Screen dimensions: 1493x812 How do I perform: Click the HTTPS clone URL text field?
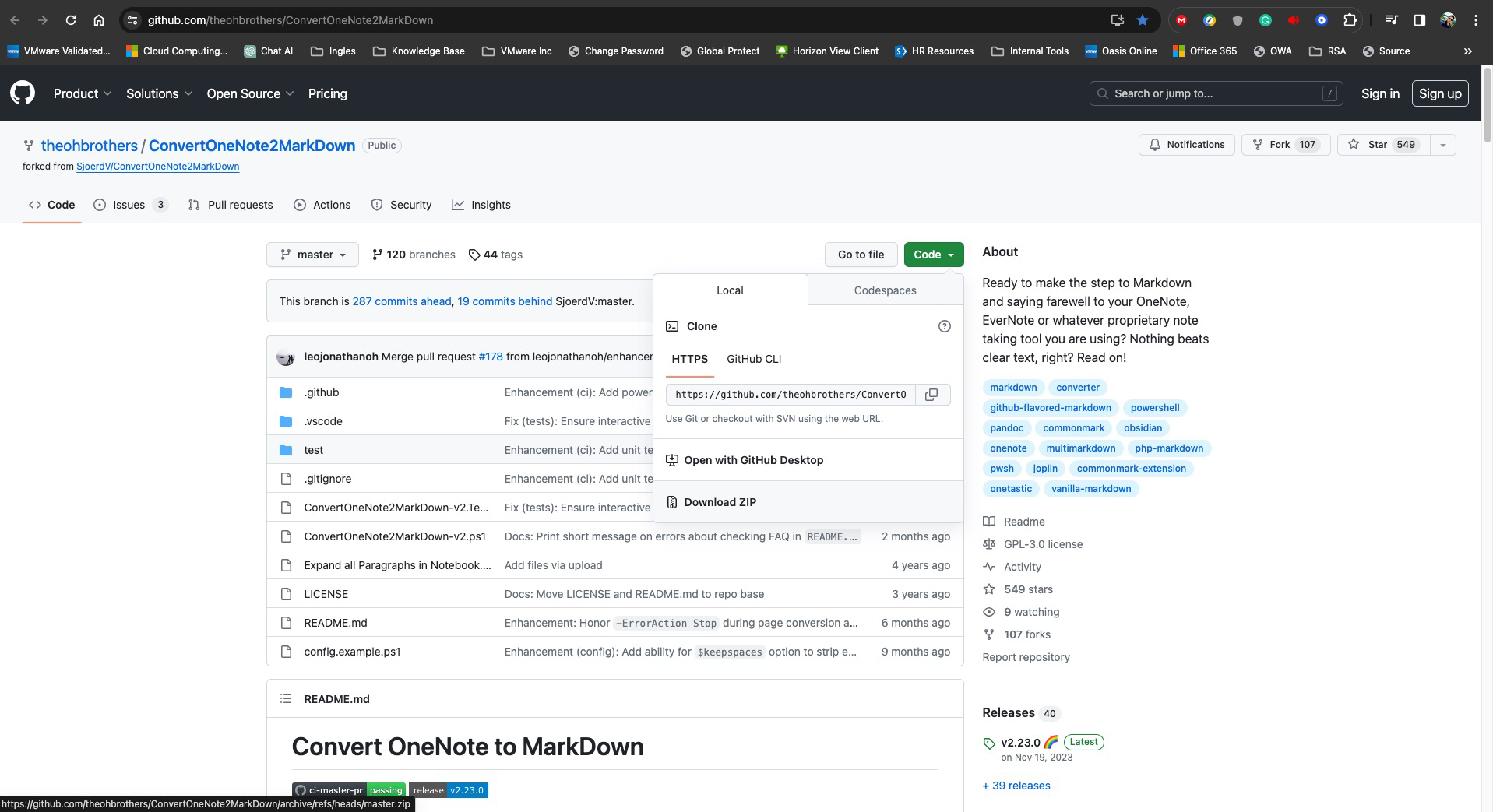point(791,395)
